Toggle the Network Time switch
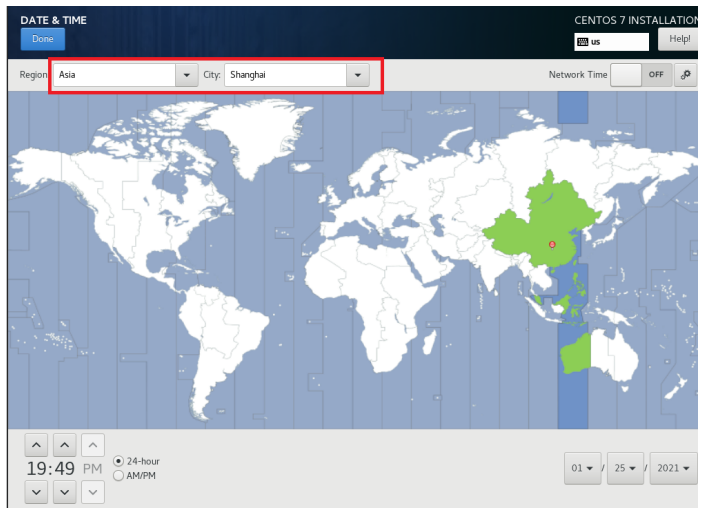This screenshot has width=709, height=521. (x=640, y=75)
